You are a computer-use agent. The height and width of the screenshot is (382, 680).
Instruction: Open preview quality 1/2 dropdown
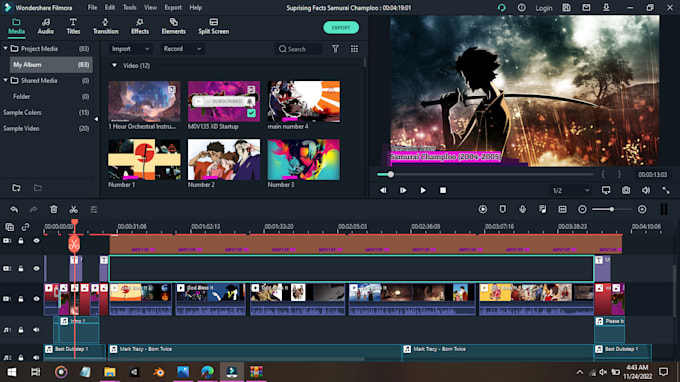571,190
